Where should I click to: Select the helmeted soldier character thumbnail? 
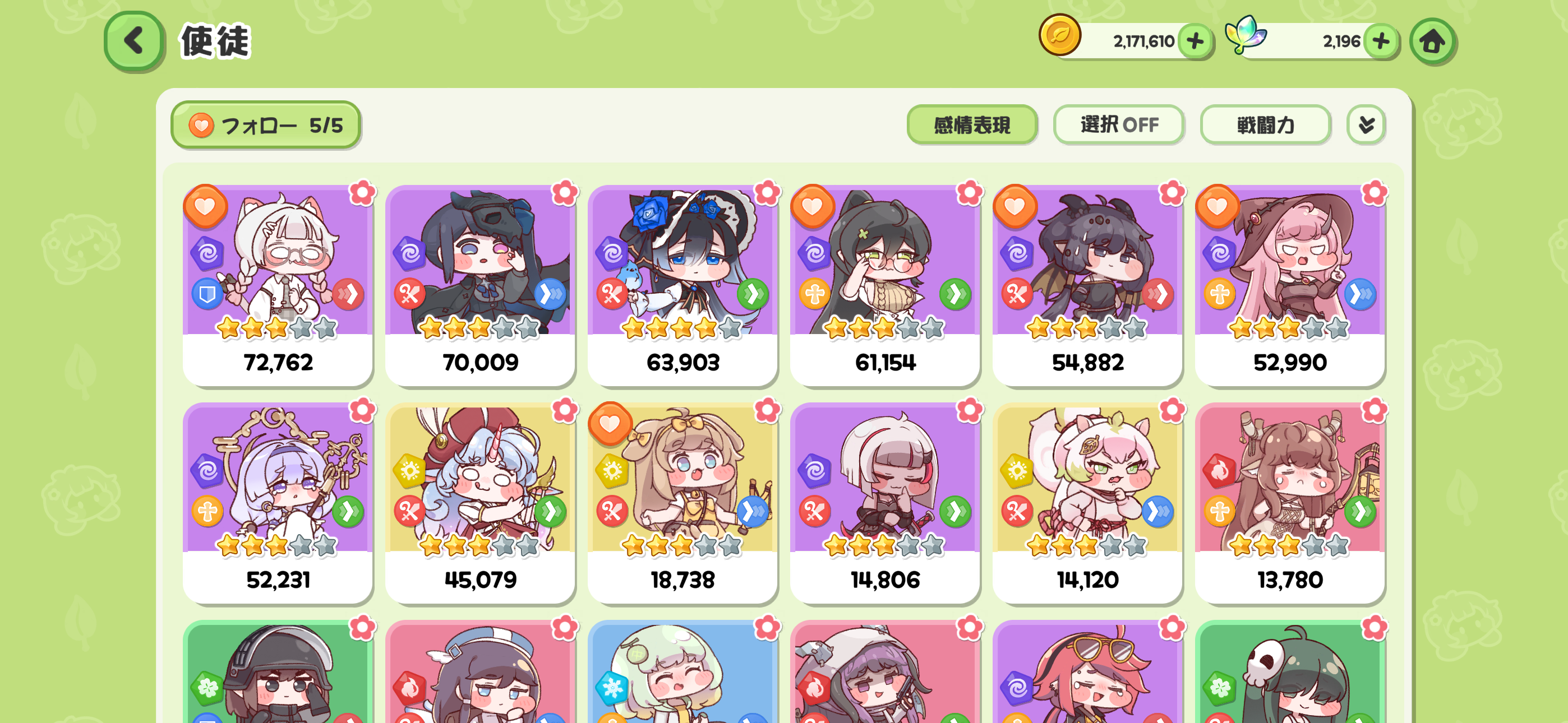click(x=278, y=672)
